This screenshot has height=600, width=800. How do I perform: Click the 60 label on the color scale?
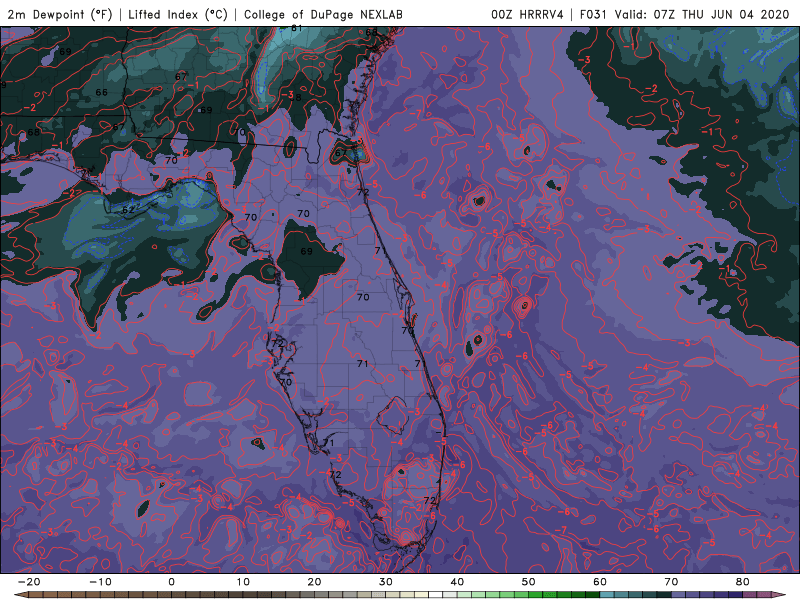(x=600, y=582)
